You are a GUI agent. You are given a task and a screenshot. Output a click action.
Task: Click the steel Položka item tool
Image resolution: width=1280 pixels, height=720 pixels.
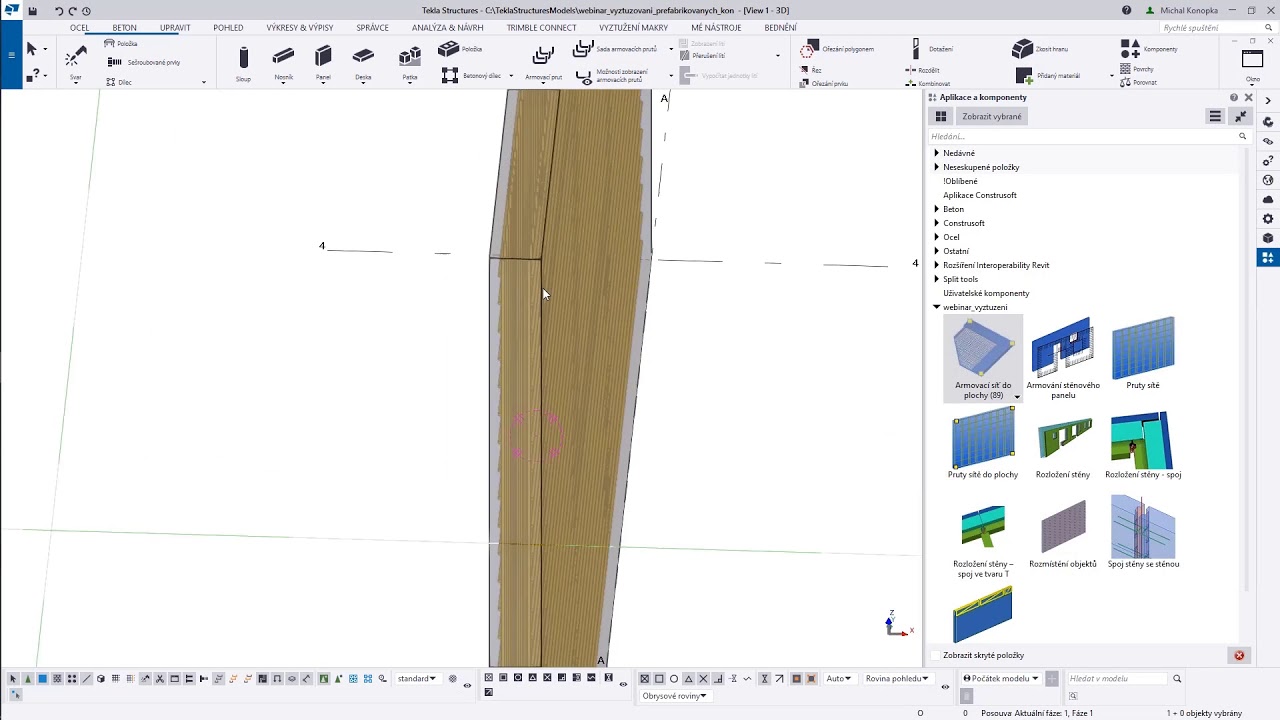click(x=121, y=44)
